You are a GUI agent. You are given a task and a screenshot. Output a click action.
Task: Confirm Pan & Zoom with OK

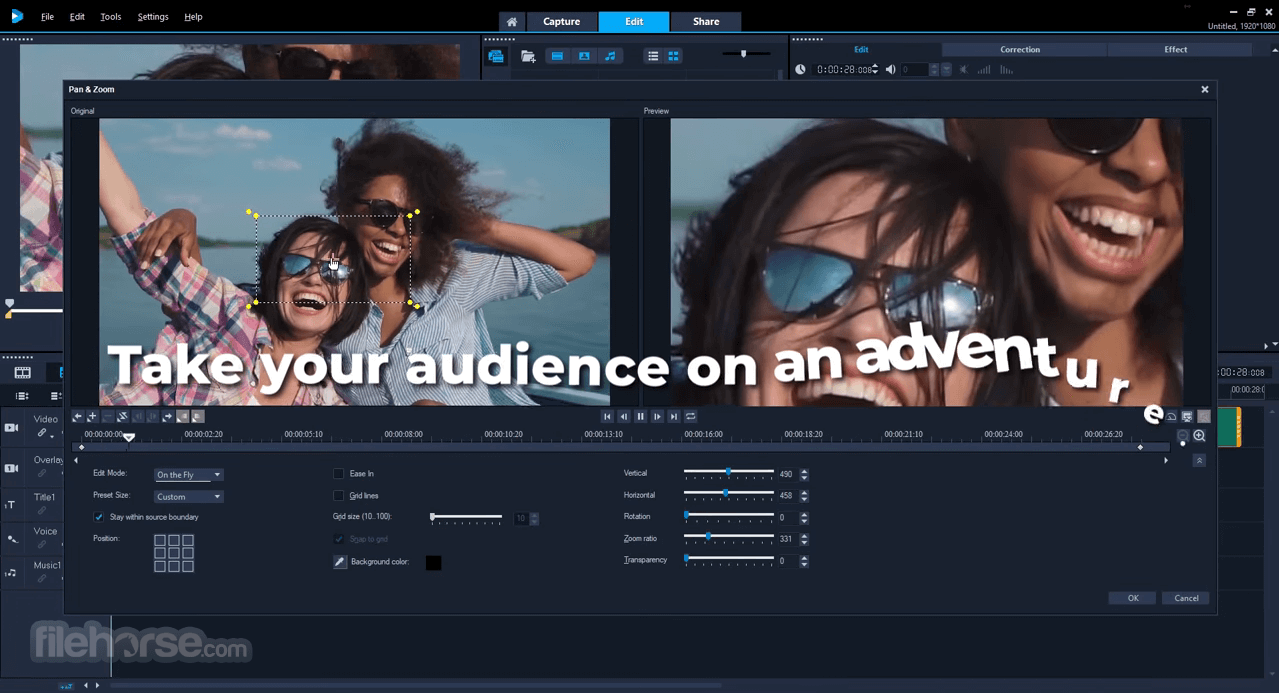click(1133, 598)
